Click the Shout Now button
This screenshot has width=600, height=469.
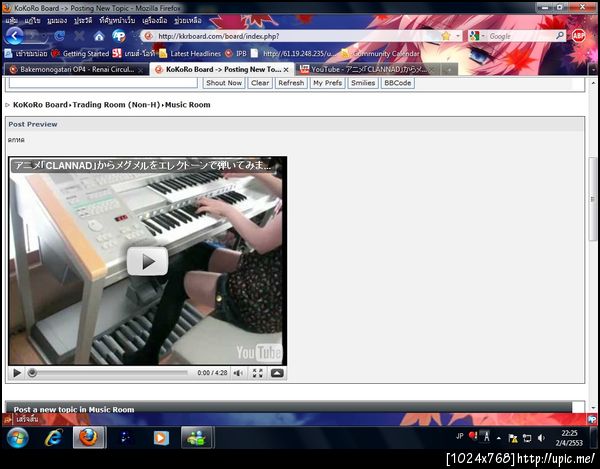coord(224,83)
